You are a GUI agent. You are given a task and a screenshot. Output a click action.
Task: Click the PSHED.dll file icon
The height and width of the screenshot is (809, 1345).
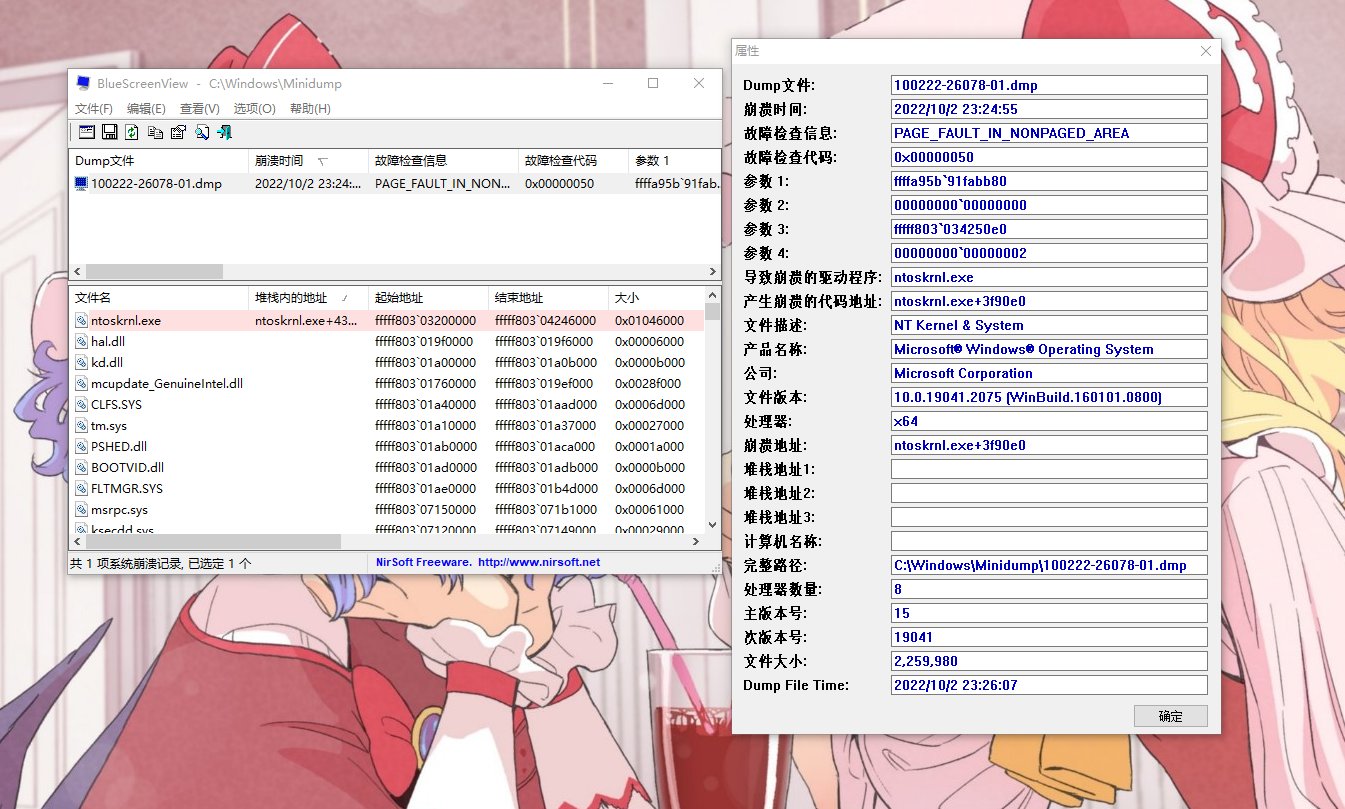81,447
